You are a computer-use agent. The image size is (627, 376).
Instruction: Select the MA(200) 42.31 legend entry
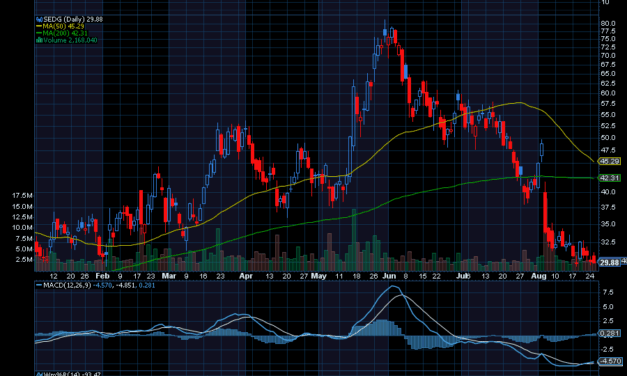pos(65,33)
